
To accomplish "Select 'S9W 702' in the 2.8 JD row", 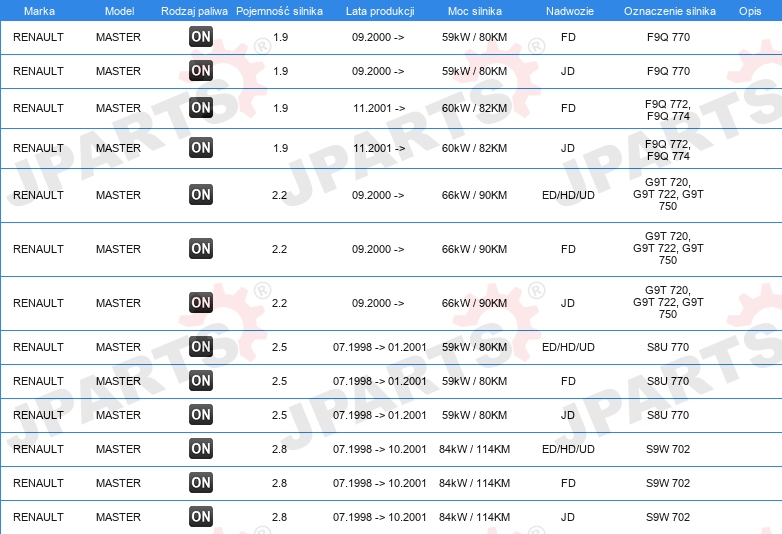I will (x=668, y=517).
